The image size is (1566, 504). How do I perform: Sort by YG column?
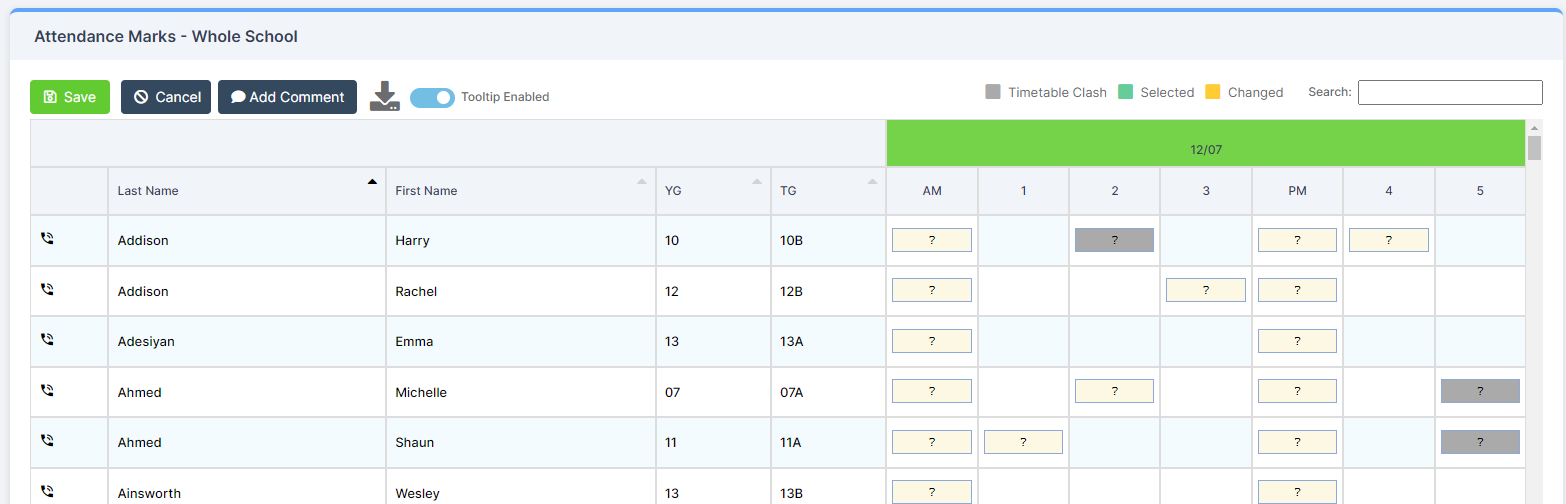pos(713,191)
